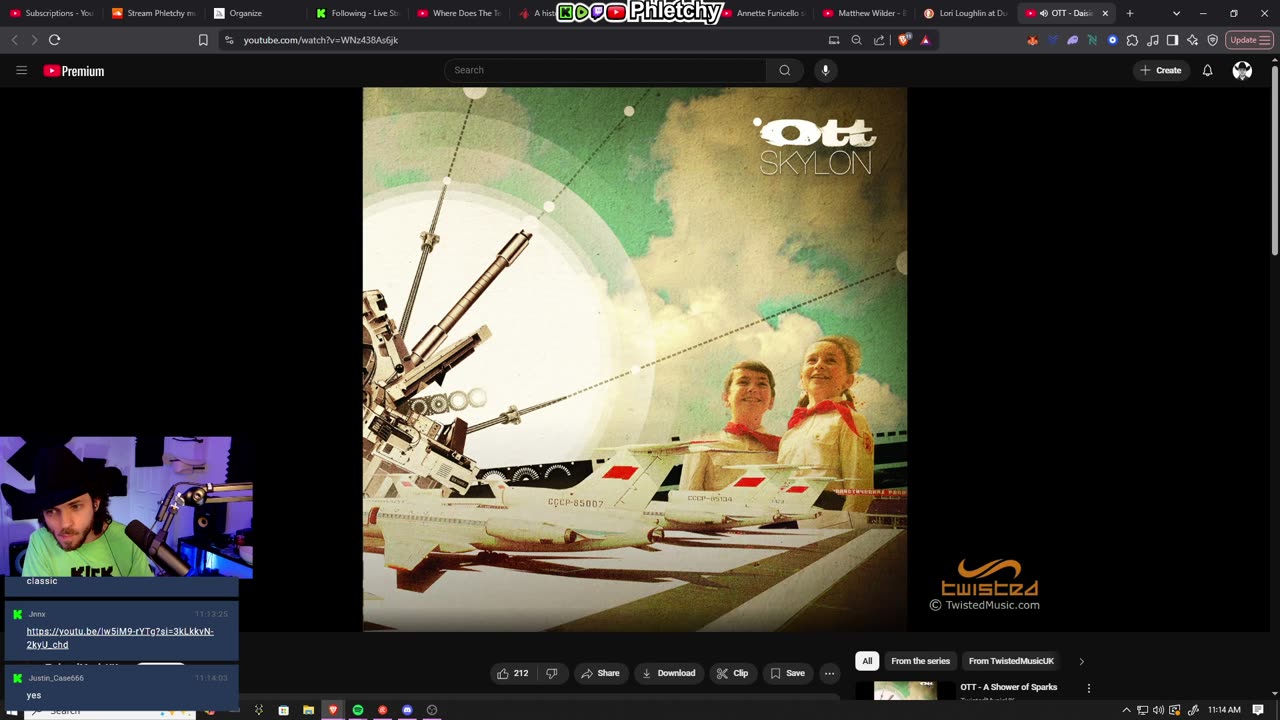Viewport: 1280px width, 720px height.
Task: Select the All filter chip
Action: tap(867, 661)
